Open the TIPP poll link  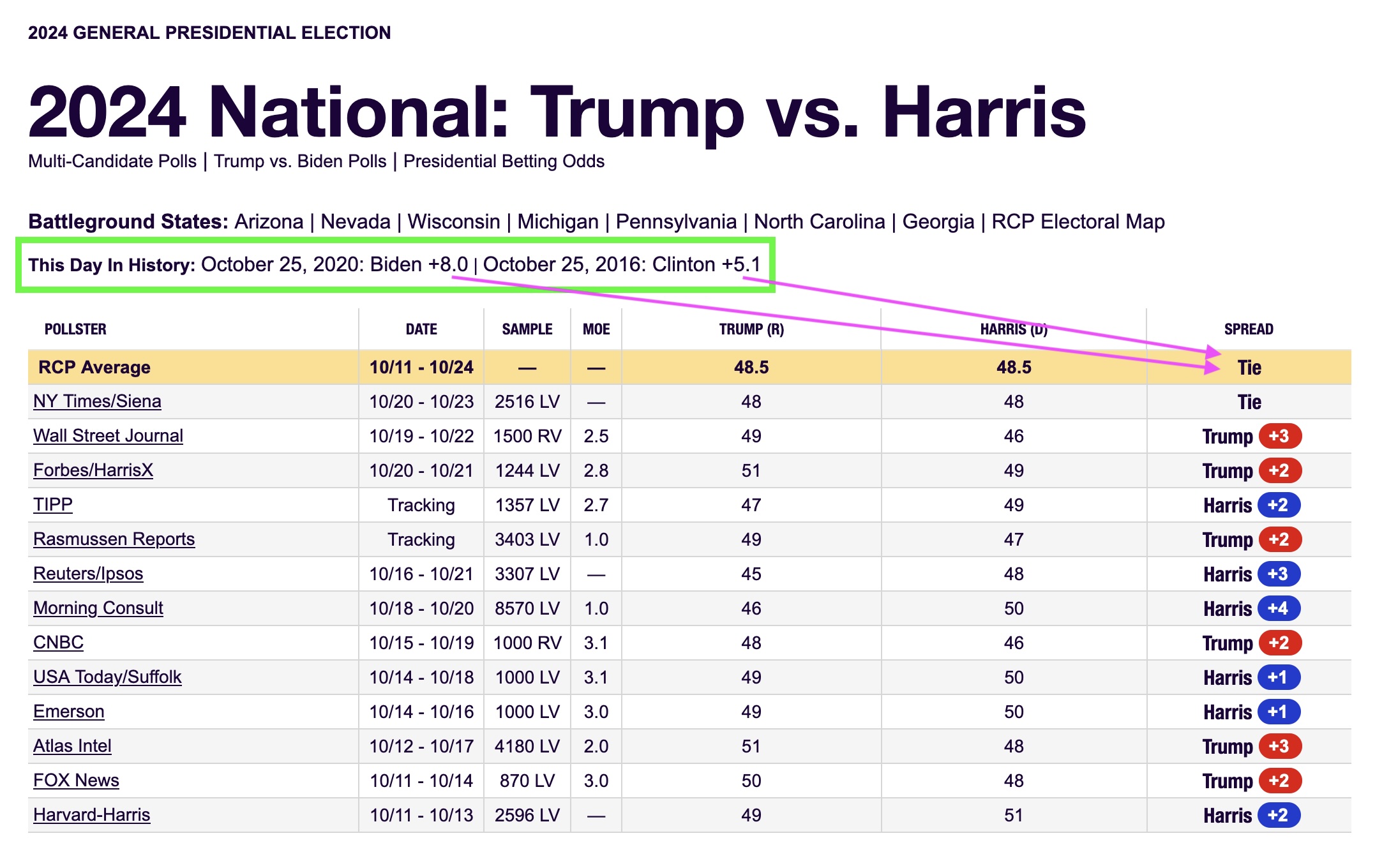[x=53, y=505]
